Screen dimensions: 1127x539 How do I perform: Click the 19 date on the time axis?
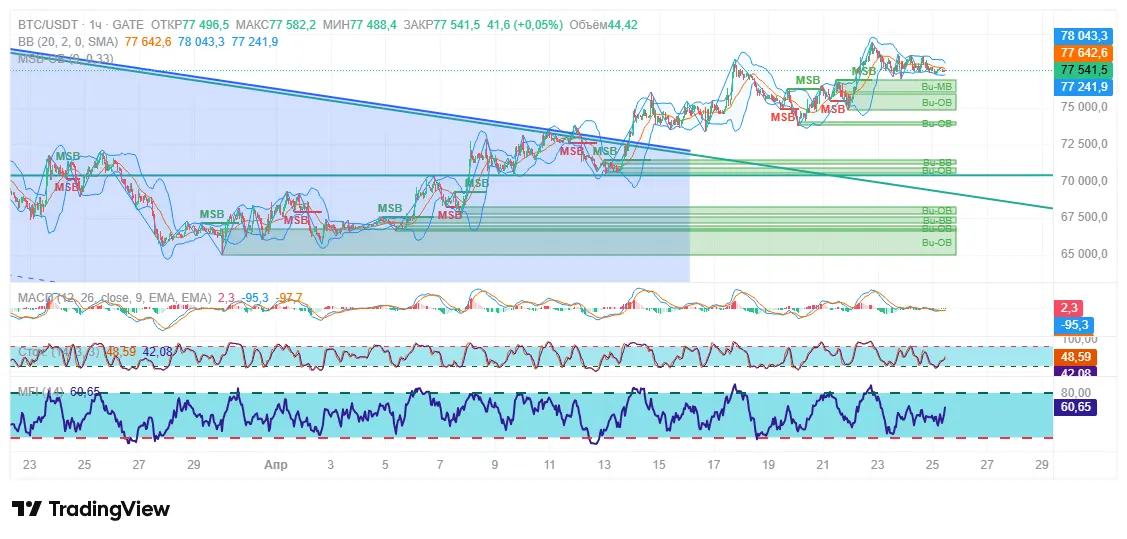point(768,464)
